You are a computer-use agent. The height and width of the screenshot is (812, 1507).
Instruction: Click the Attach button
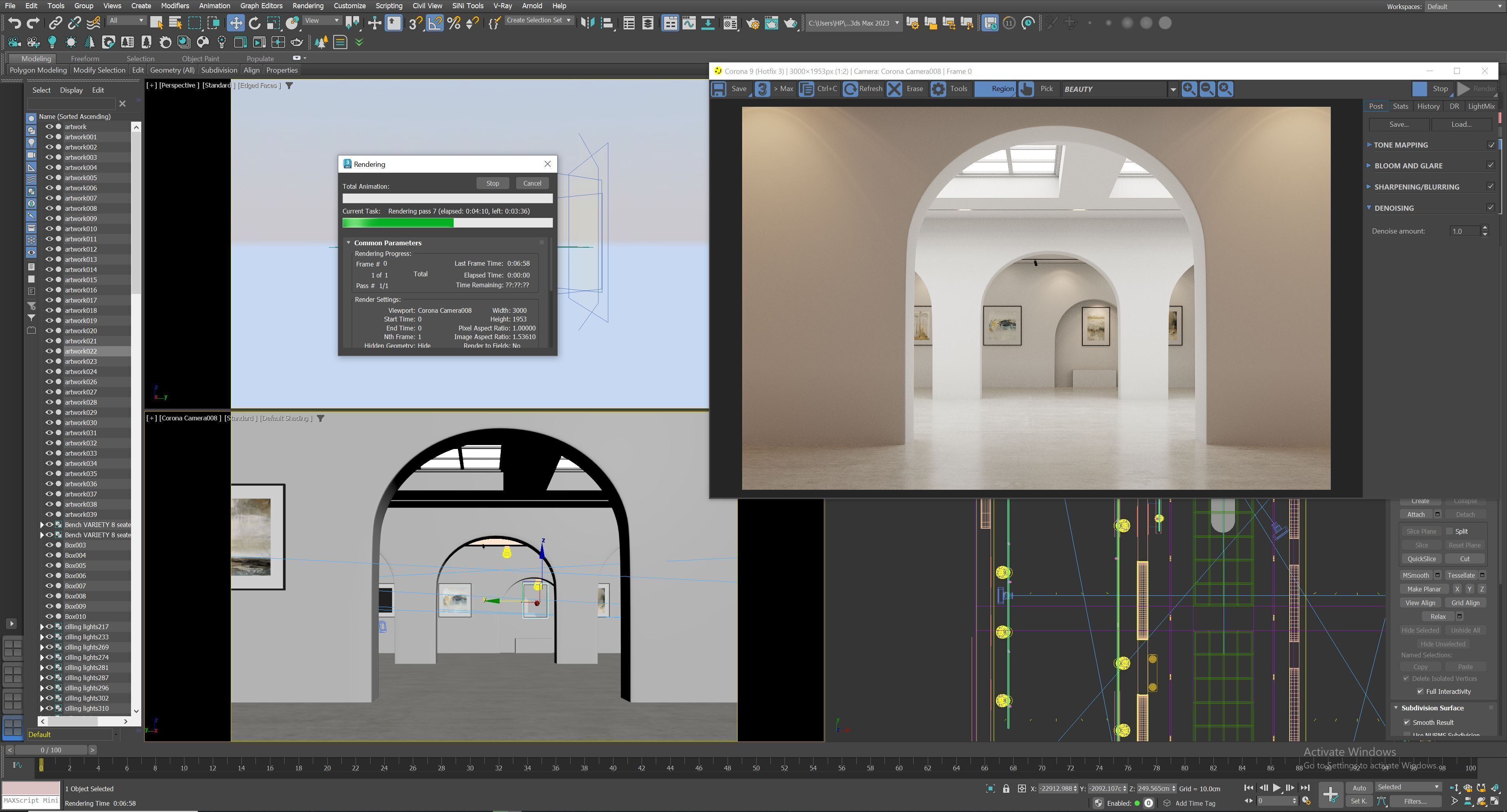1416,515
